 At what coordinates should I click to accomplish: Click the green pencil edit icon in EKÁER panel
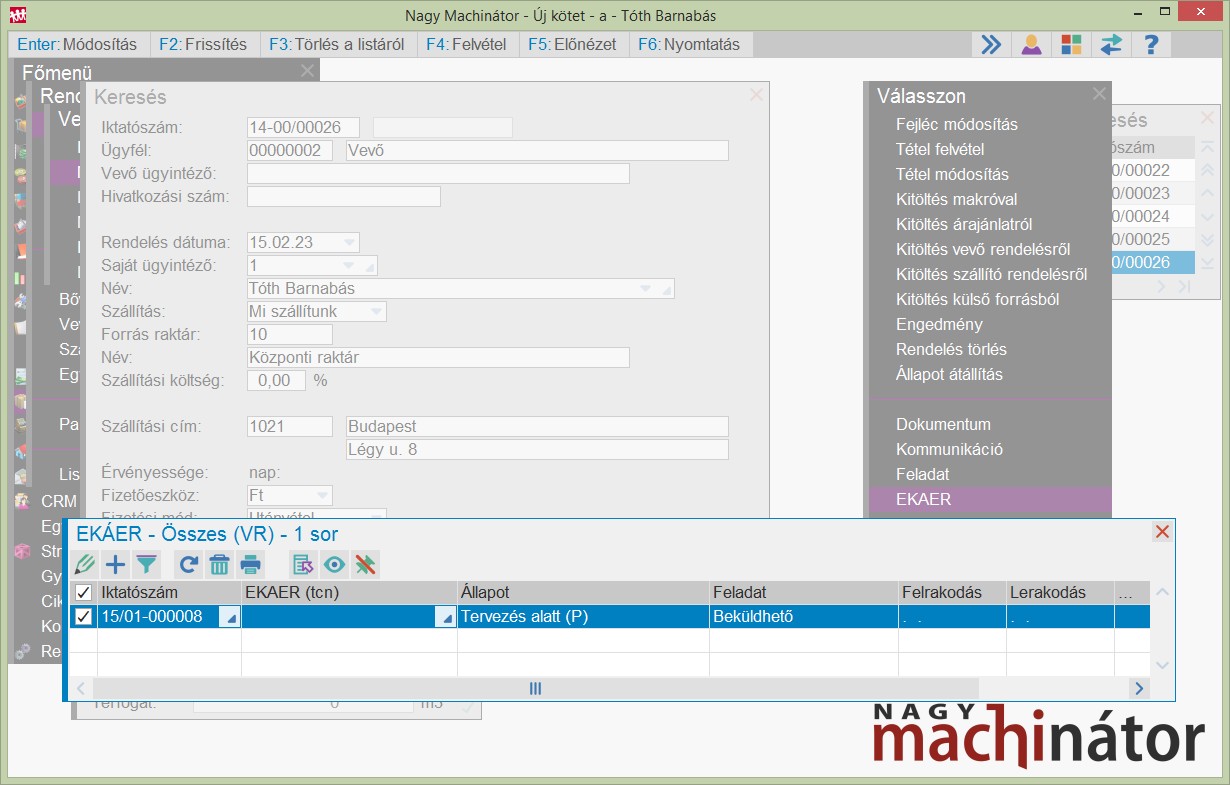coord(86,564)
